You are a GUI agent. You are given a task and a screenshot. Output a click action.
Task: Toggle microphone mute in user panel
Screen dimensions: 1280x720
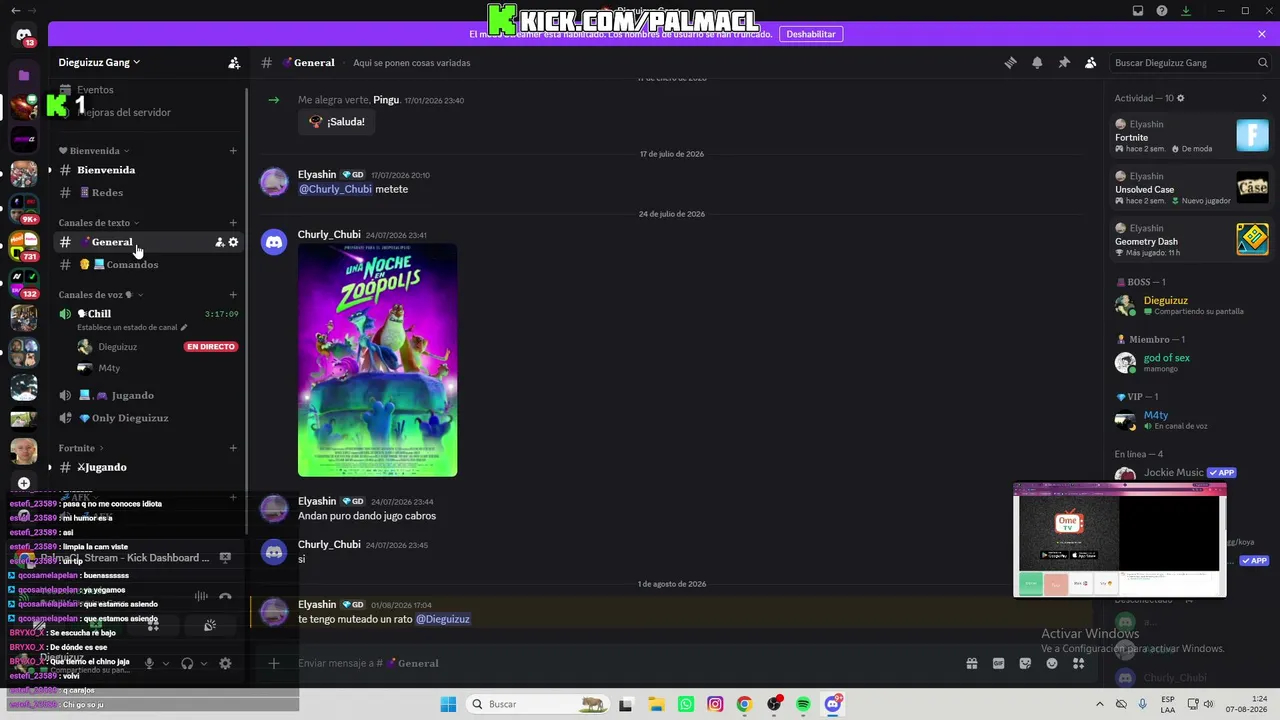tap(149, 663)
